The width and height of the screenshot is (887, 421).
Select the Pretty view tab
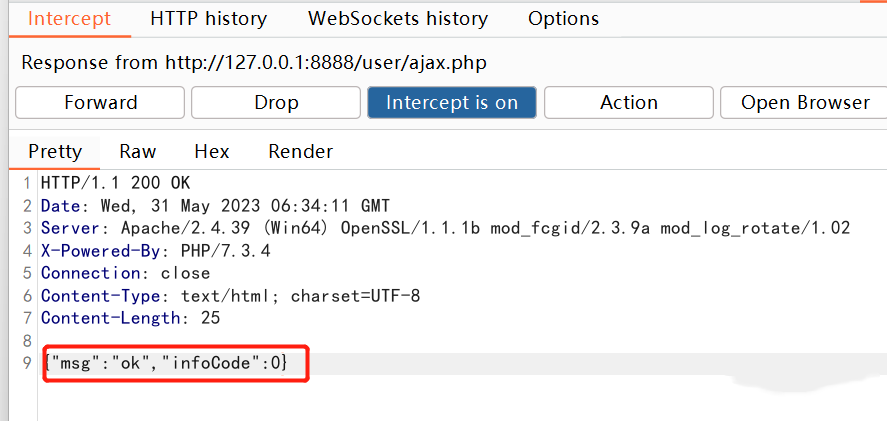click(55, 152)
